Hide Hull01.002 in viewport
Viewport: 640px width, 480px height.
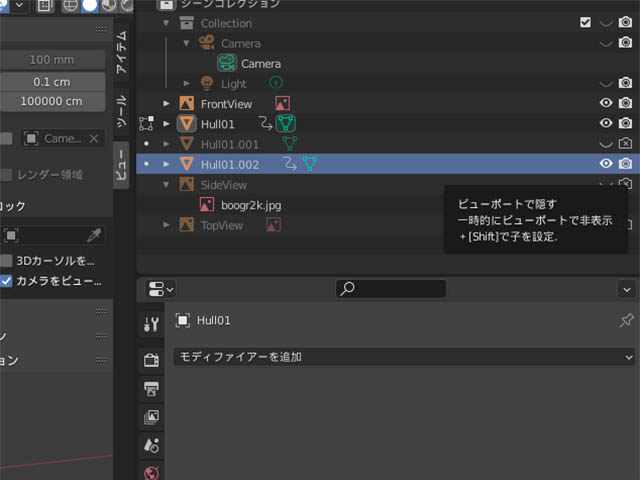pos(606,163)
